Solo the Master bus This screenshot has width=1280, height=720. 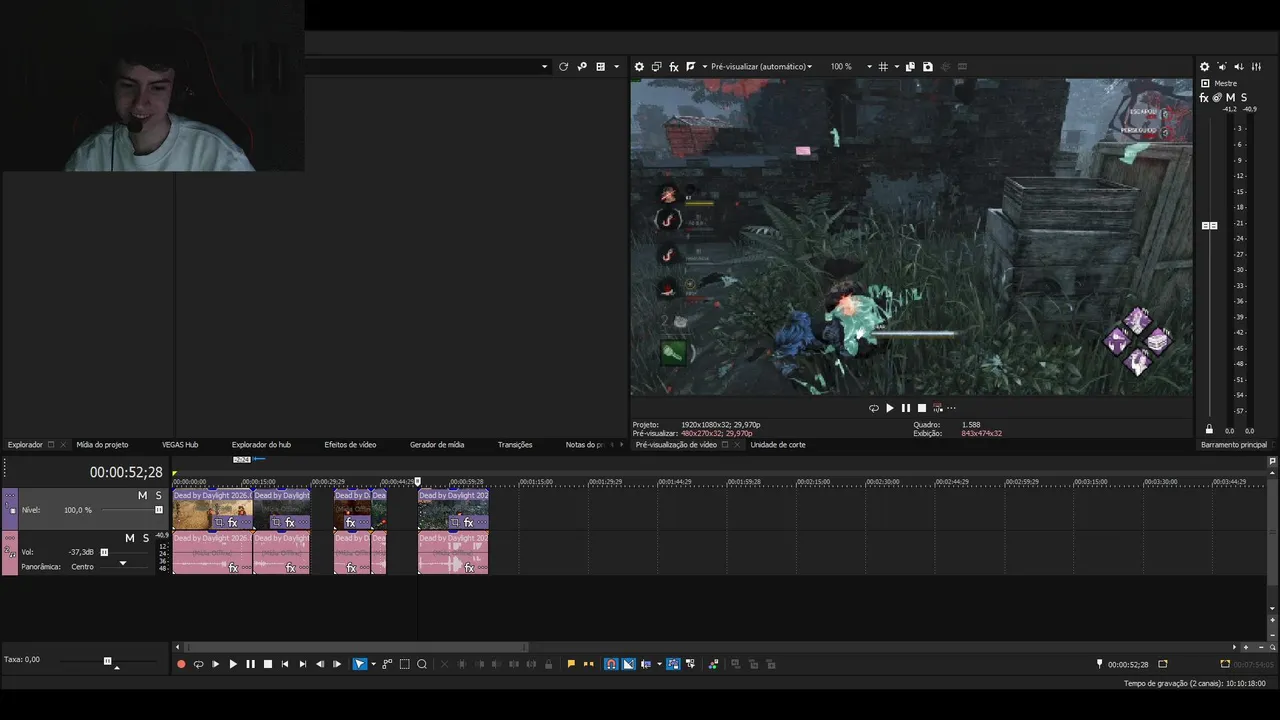(x=1243, y=98)
